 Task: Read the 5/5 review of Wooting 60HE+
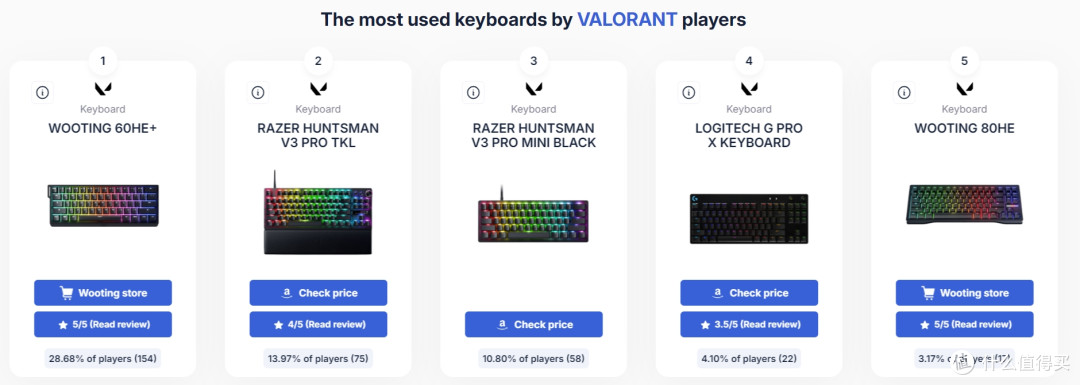[x=103, y=324]
